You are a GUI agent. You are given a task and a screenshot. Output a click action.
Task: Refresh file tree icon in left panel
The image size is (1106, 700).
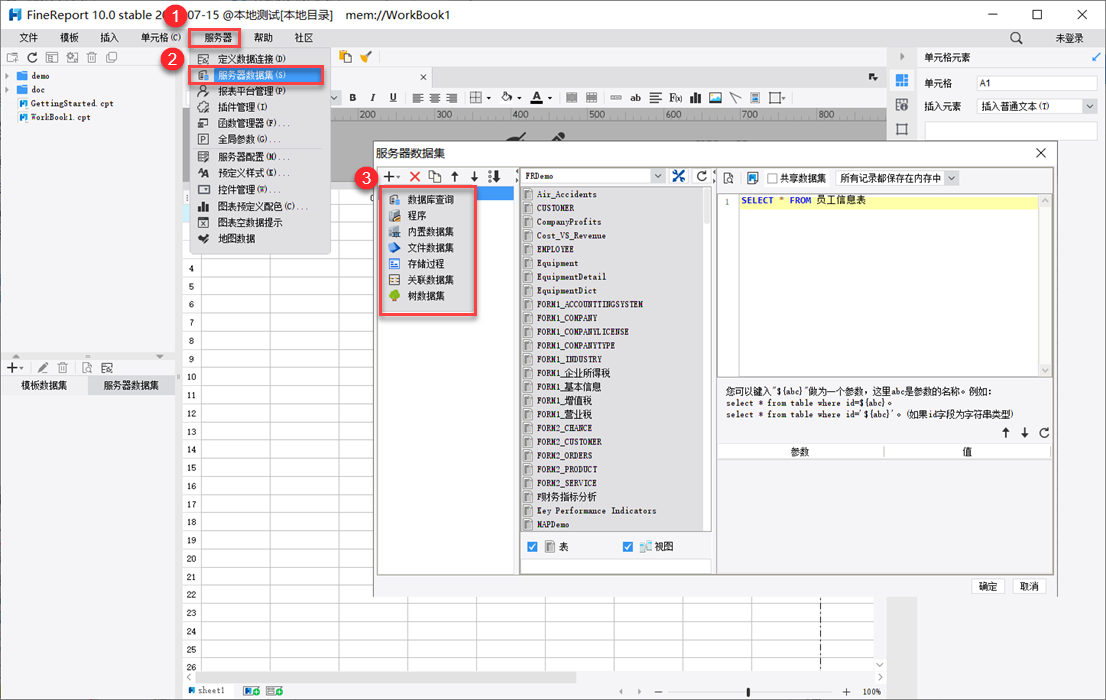pos(32,57)
